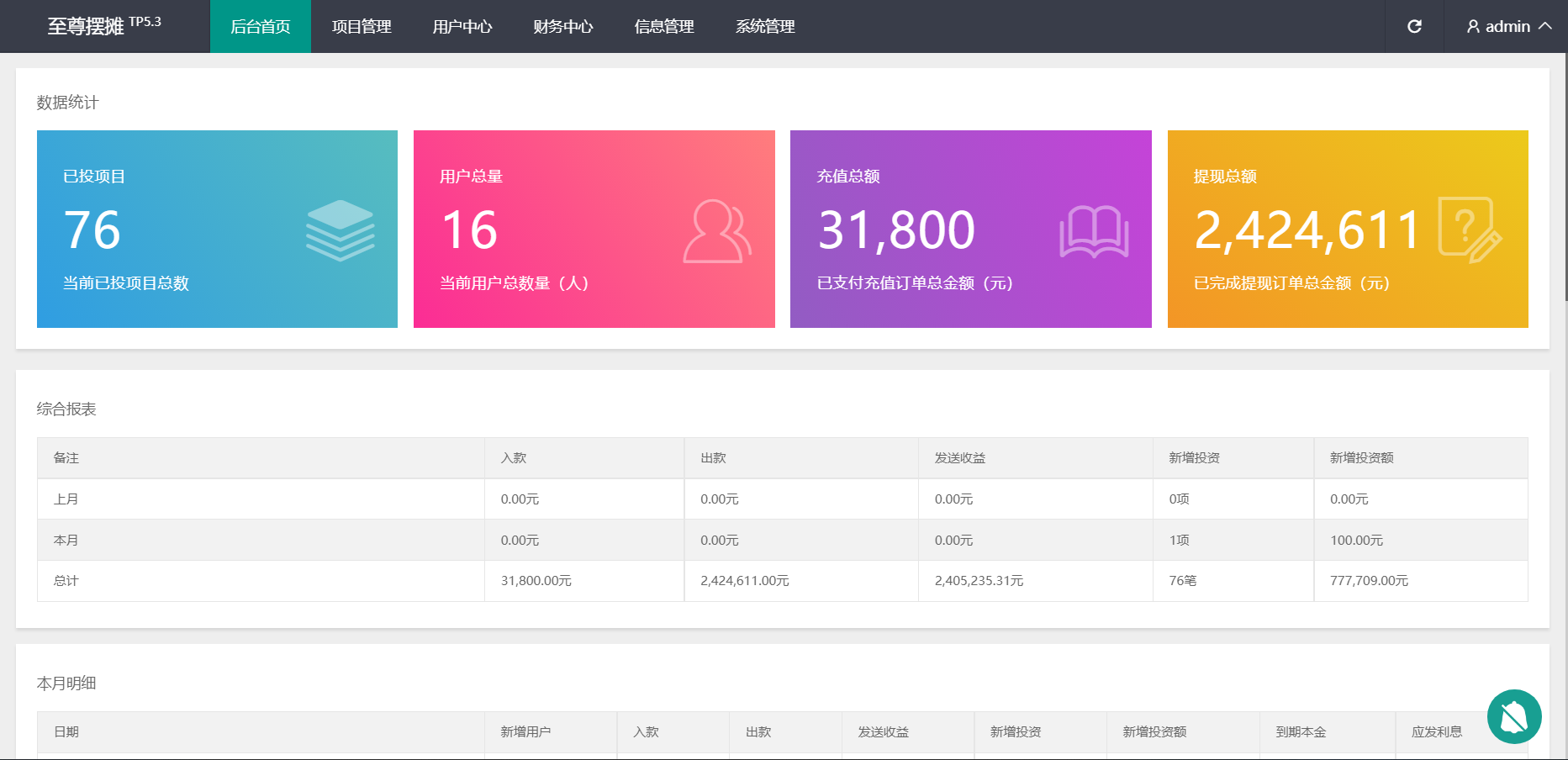
Task: Open the 信息管理 menu
Action: click(x=664, y=26)
